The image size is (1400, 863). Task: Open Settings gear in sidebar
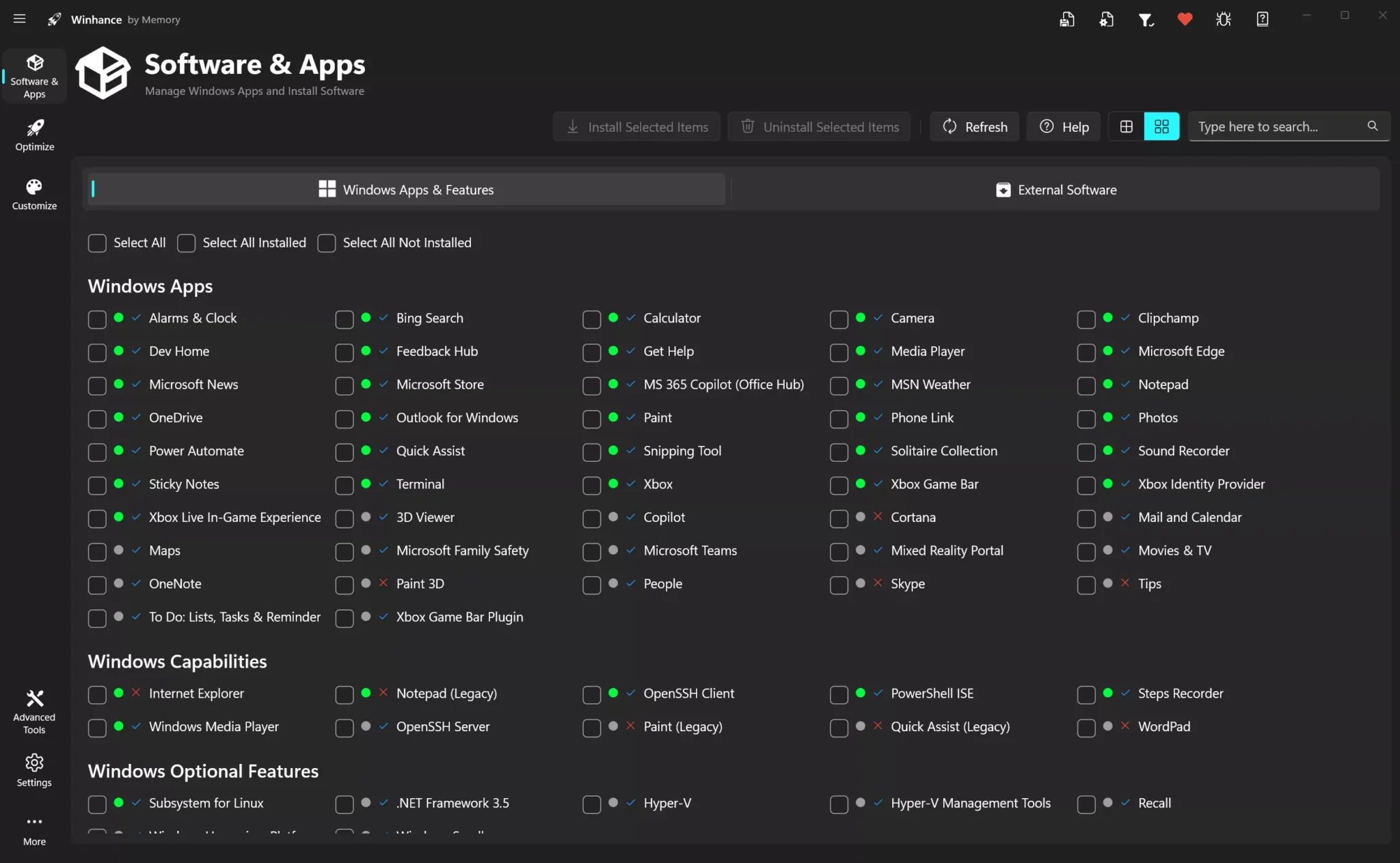[x=34, y=770]
